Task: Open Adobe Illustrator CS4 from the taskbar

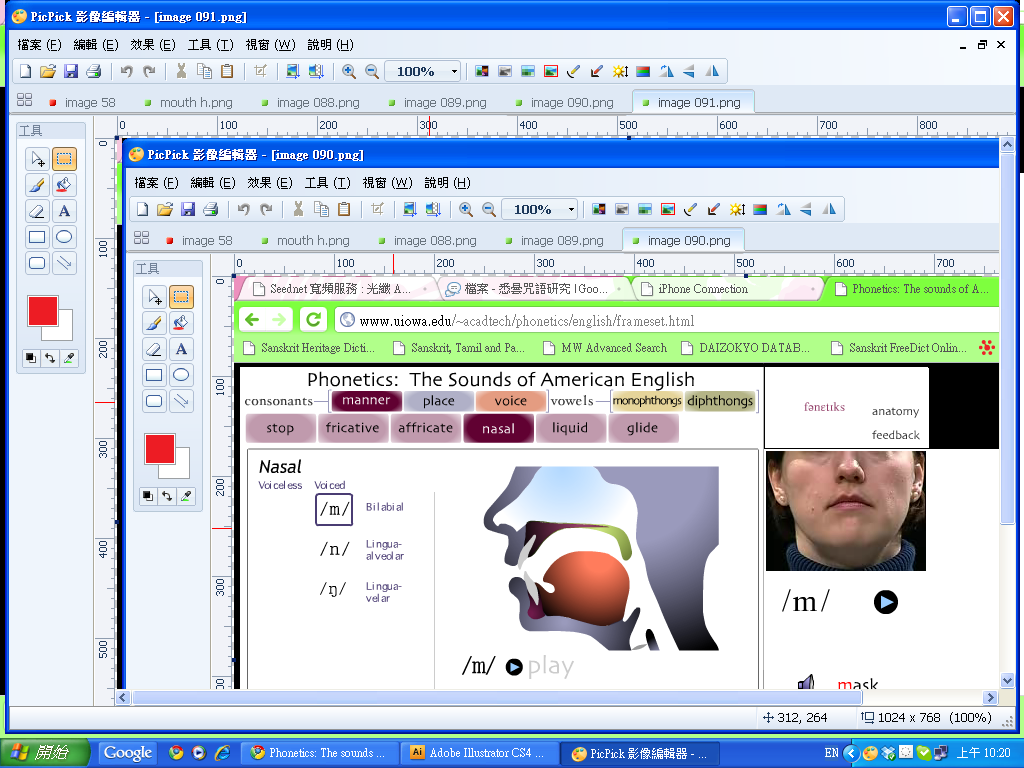Action: 478,753
